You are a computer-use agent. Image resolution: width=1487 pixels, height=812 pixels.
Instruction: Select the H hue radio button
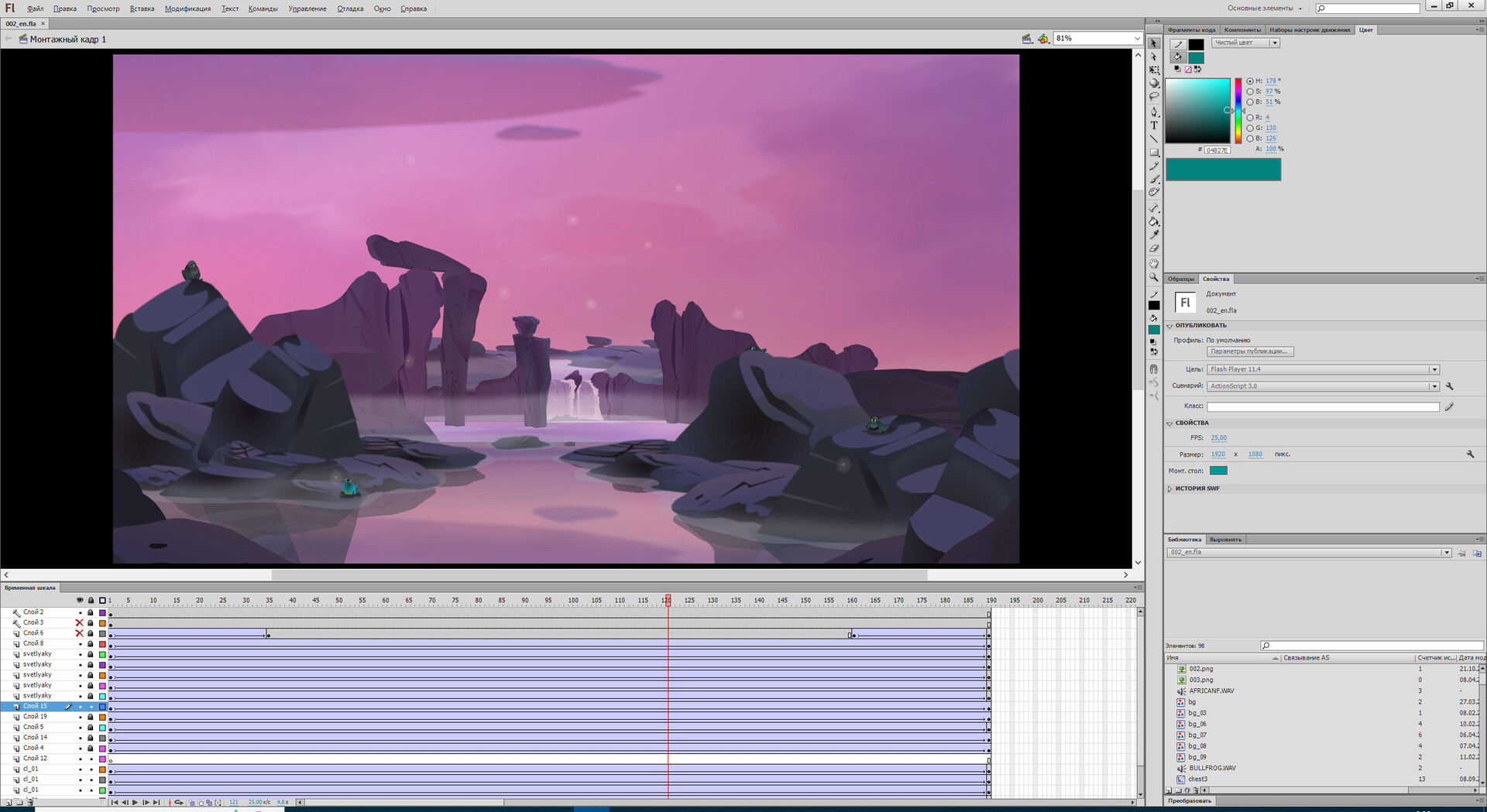[1250, 81]
